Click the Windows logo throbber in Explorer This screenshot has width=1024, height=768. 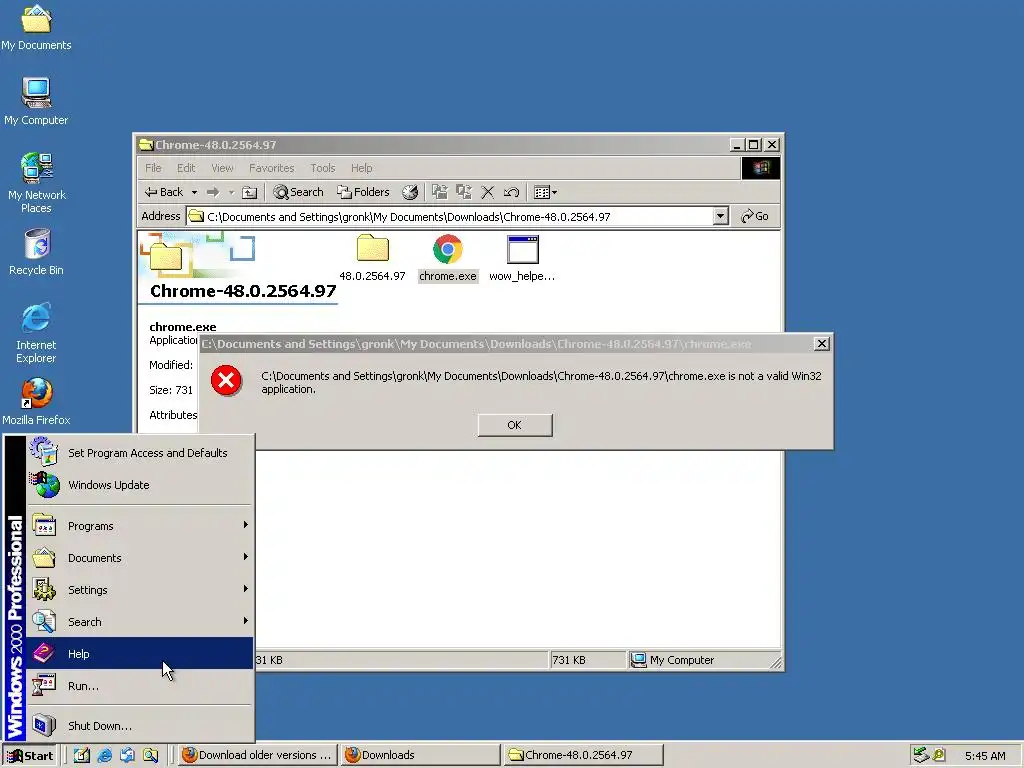pos(761,168)
